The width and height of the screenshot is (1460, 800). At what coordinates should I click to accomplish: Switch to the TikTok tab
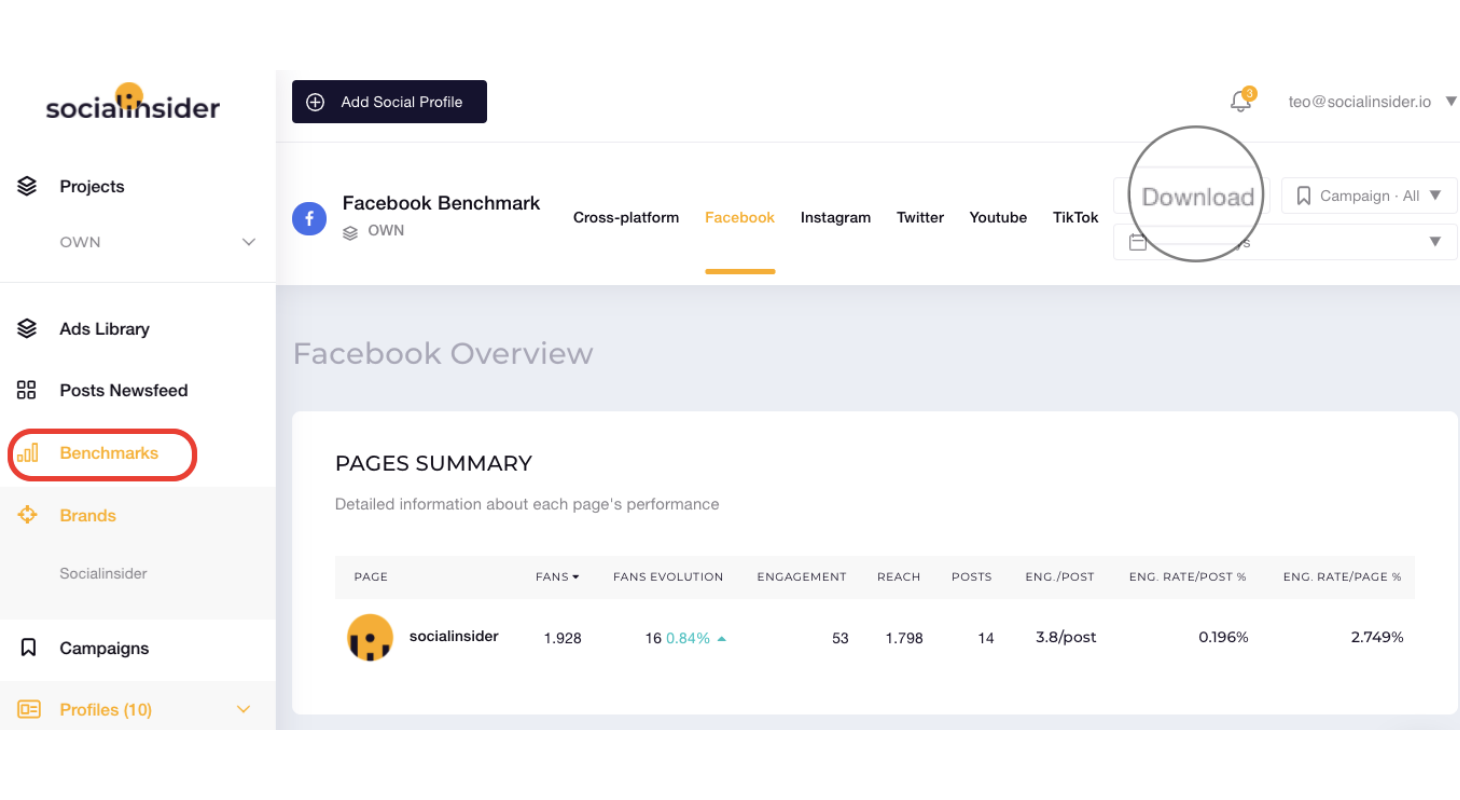[1076, 217]
